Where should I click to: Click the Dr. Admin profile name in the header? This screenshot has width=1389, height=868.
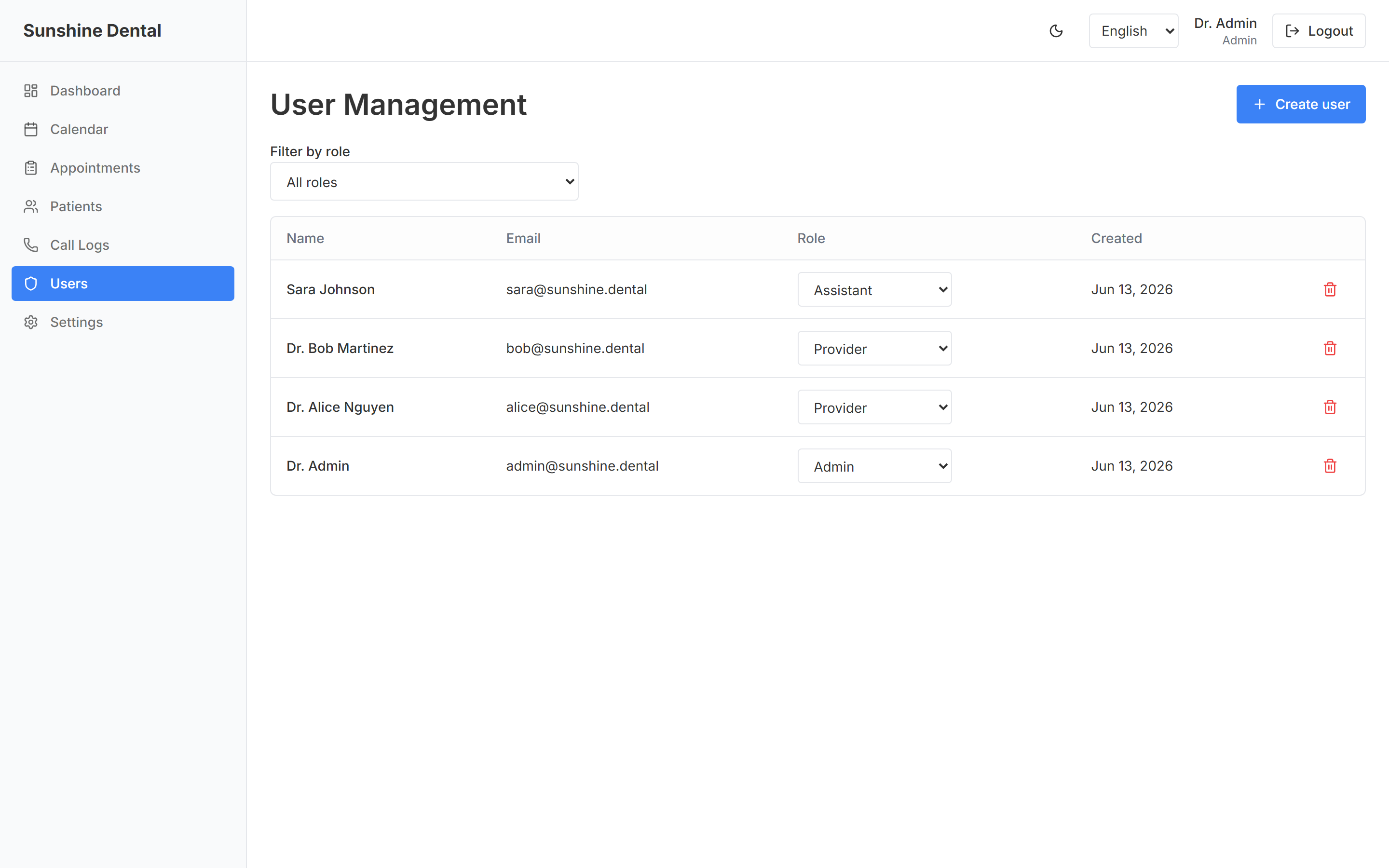click(x=1225, y=24)
